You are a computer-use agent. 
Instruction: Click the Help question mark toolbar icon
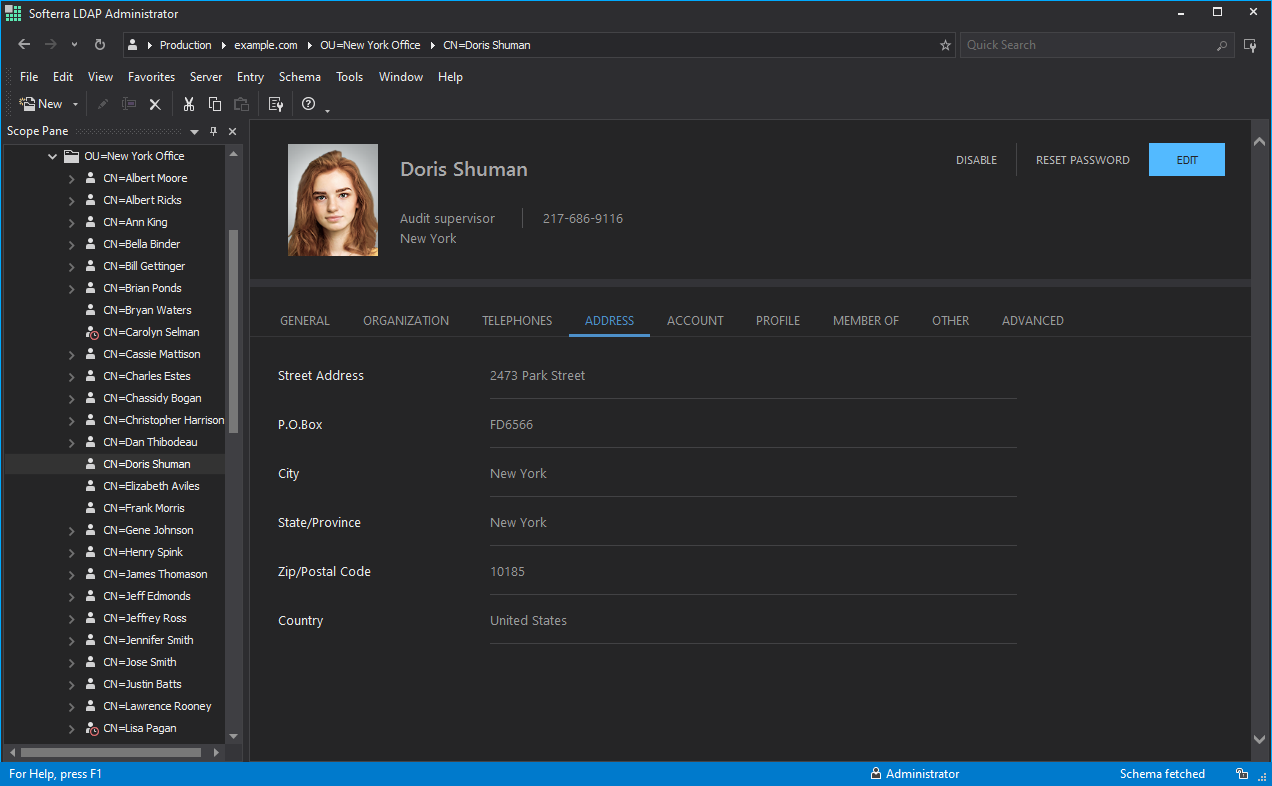tap(308, 103)
